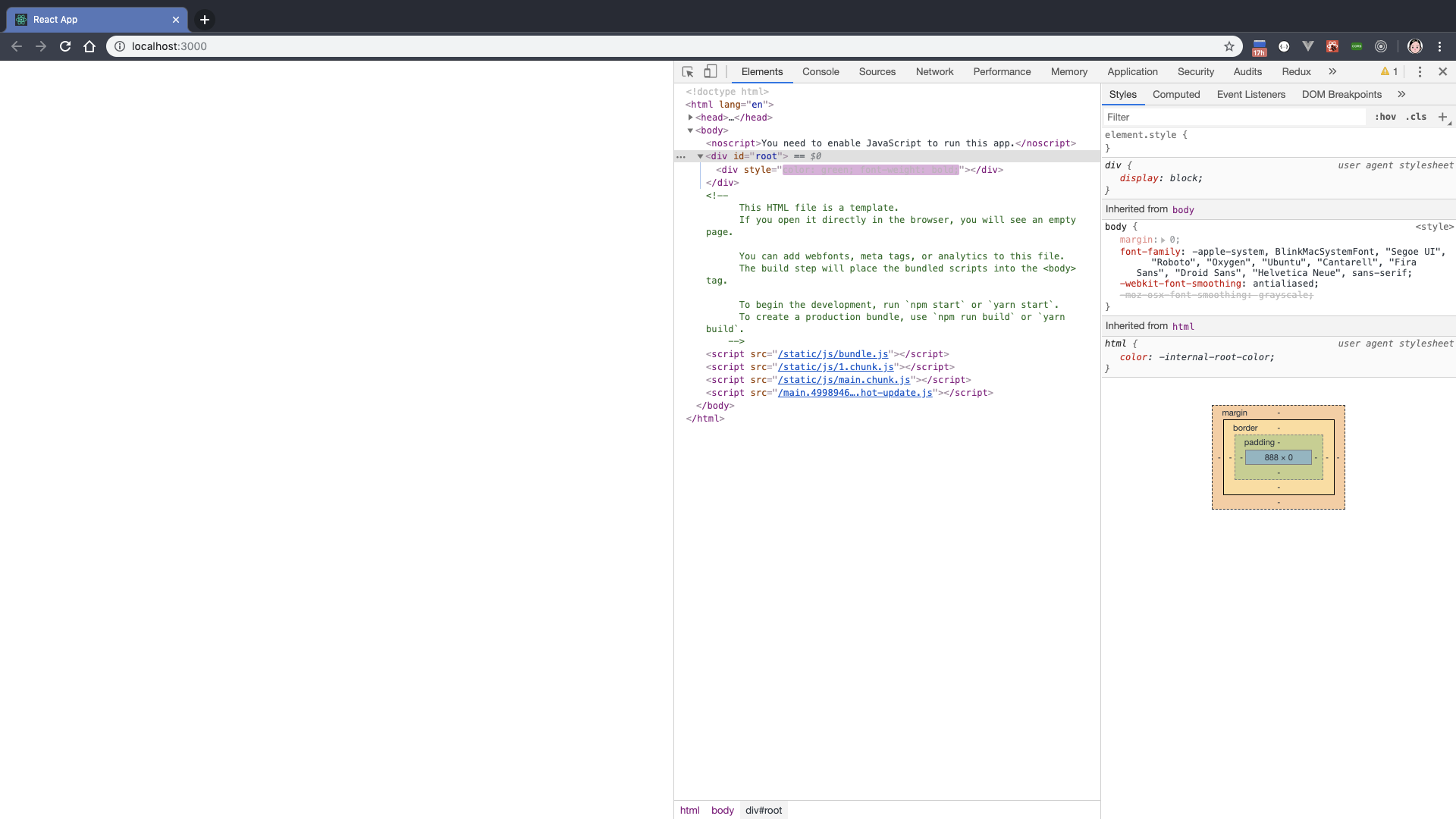Click the yellow warning count icon
Image resolution: width=1456 pixels, height=819 pixels.
pyautogui.click(x=1389, y=71)
